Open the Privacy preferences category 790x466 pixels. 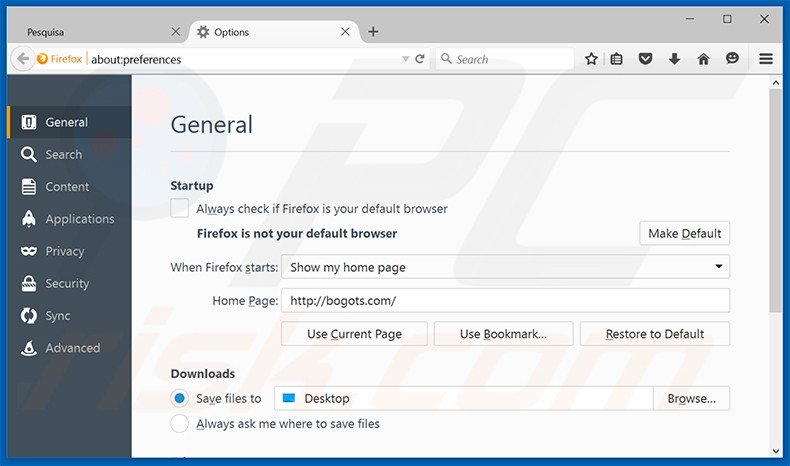[x=70, y=251]
